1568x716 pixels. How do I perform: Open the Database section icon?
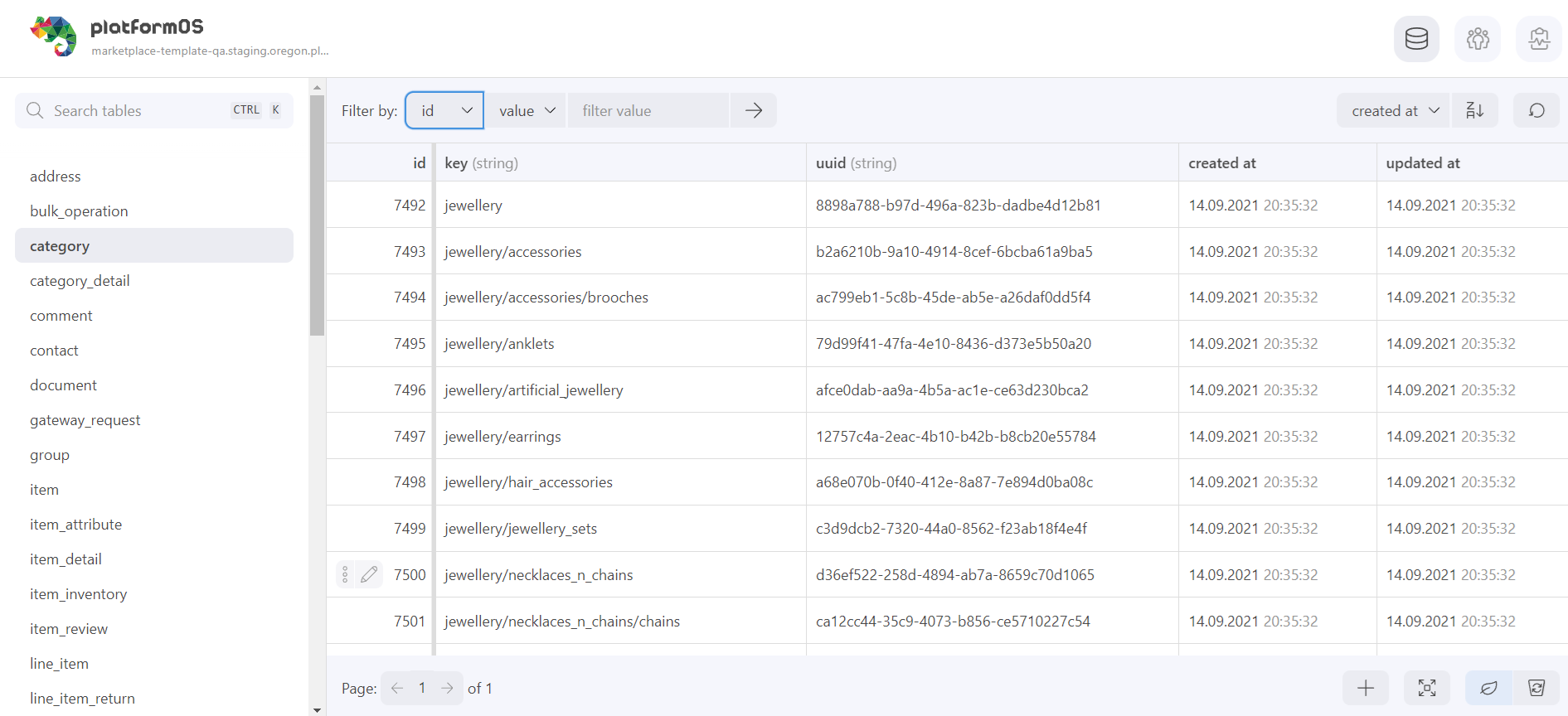1416,39
